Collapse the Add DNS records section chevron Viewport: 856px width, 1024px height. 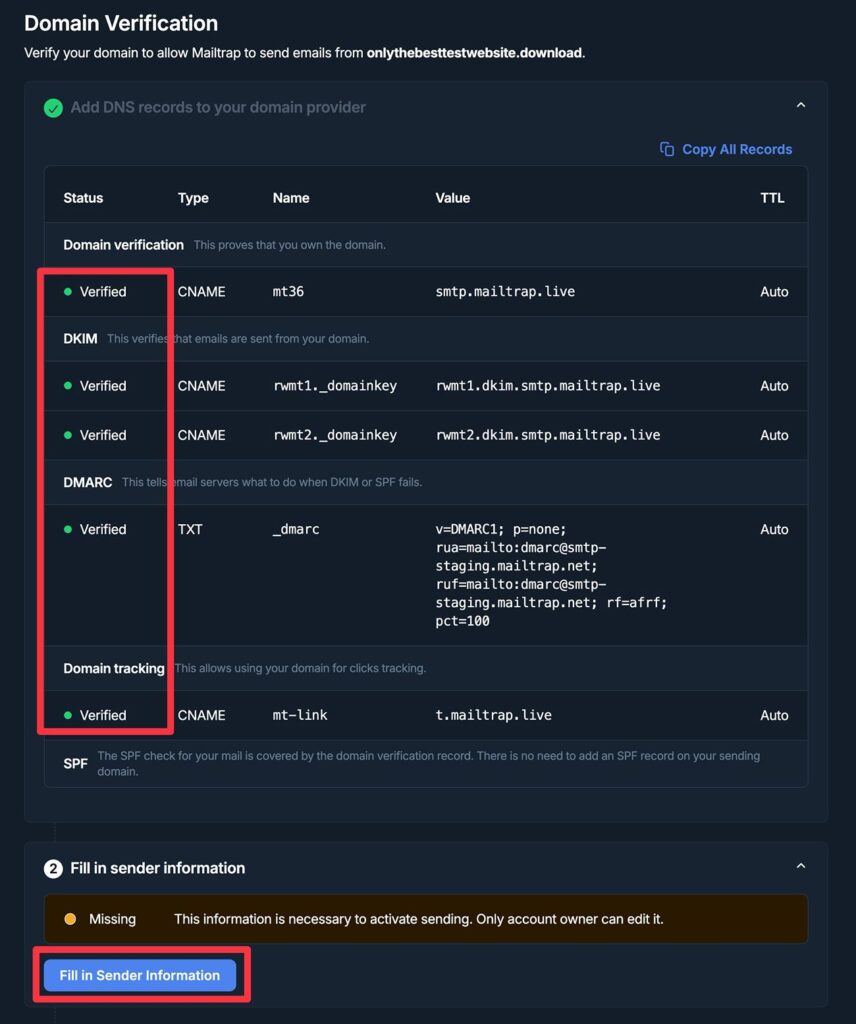pyautogui.click(x=801, y=105)
